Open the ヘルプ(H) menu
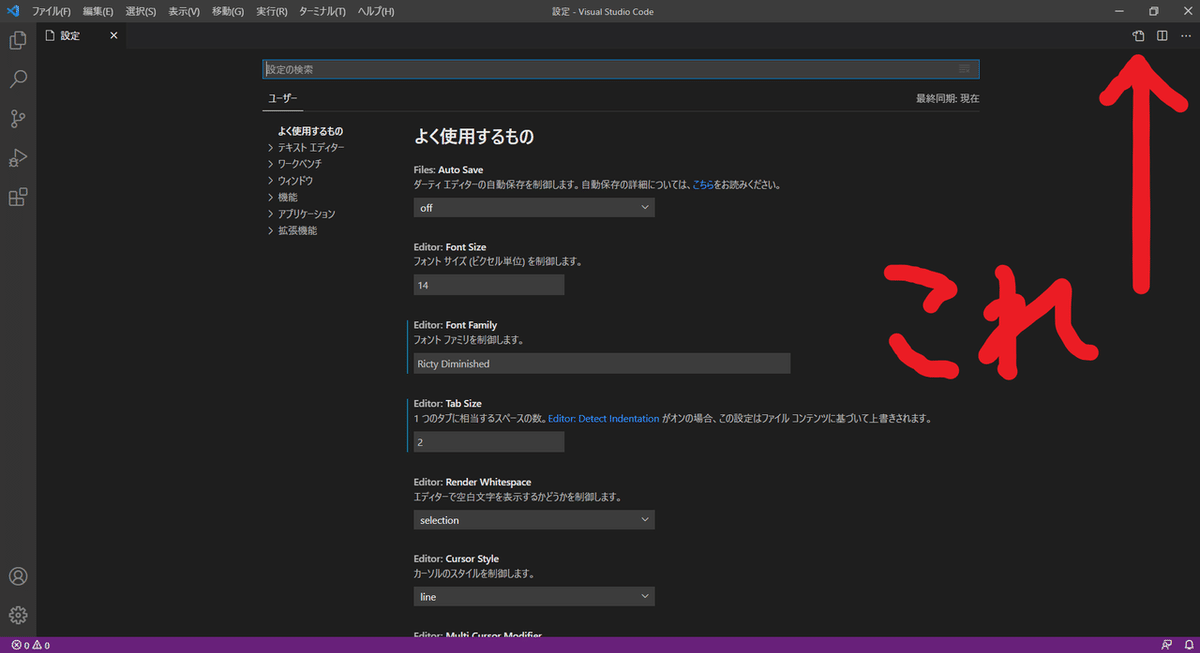Screen dimensions: 1200x653 pyautogui.click(x=376, y=11)
